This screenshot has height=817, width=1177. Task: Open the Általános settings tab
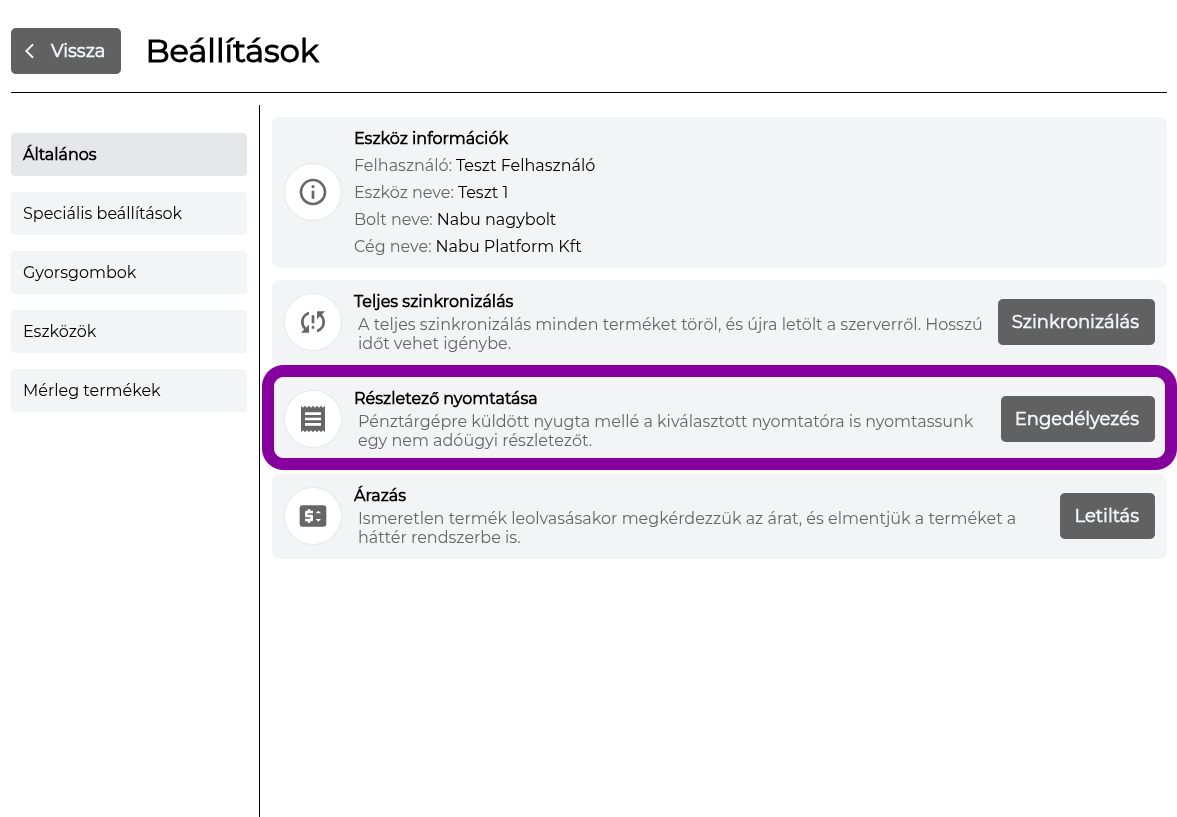pyautogui.click(x=129, y=155)
